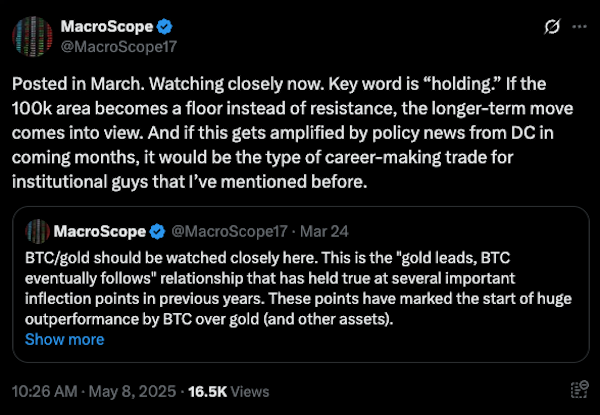This screenshot has width=600, height=415.
Task: Open the Mar 24 date of quoted post
Action: tap(298, 232)
